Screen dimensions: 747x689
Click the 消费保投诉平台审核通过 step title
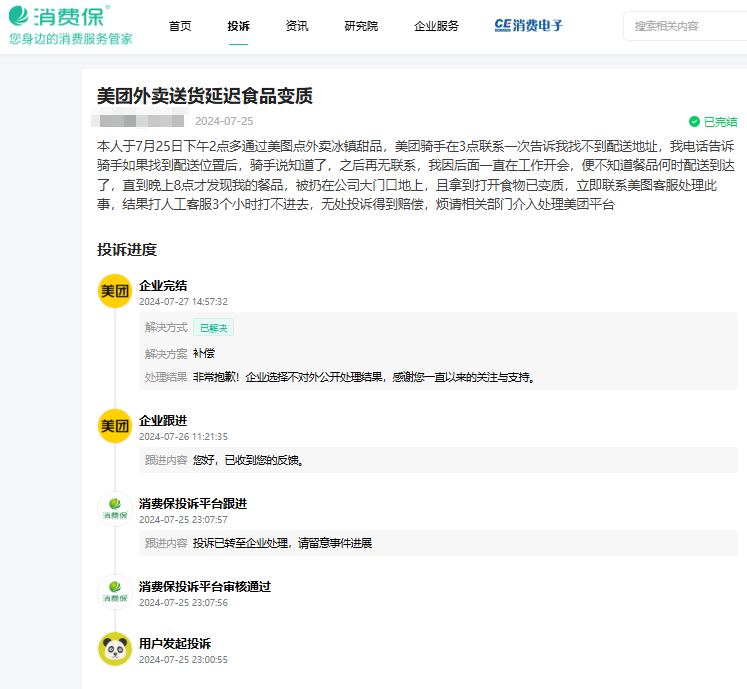coord(205,587)
